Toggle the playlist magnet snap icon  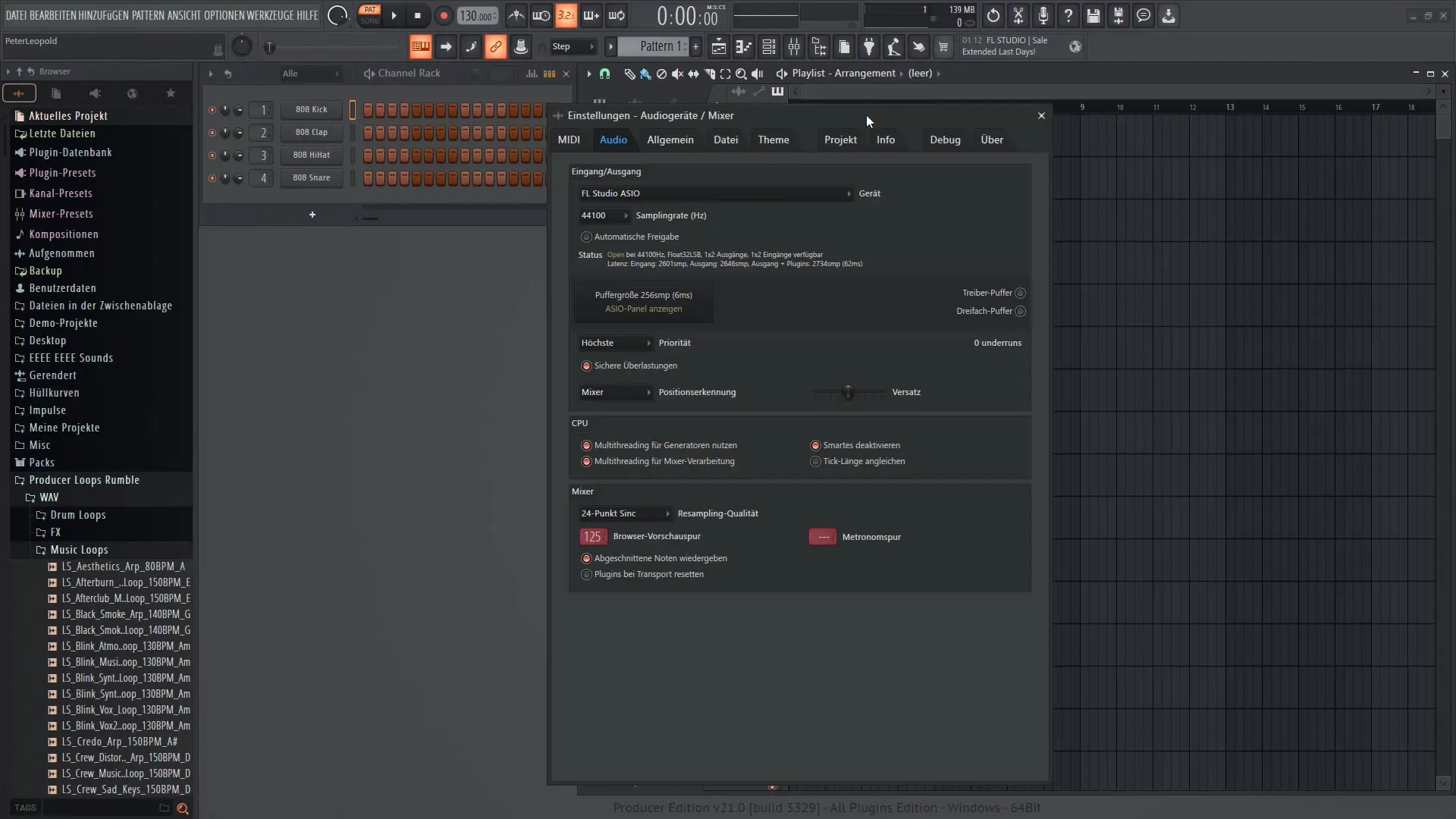click(x=604, y=74)
